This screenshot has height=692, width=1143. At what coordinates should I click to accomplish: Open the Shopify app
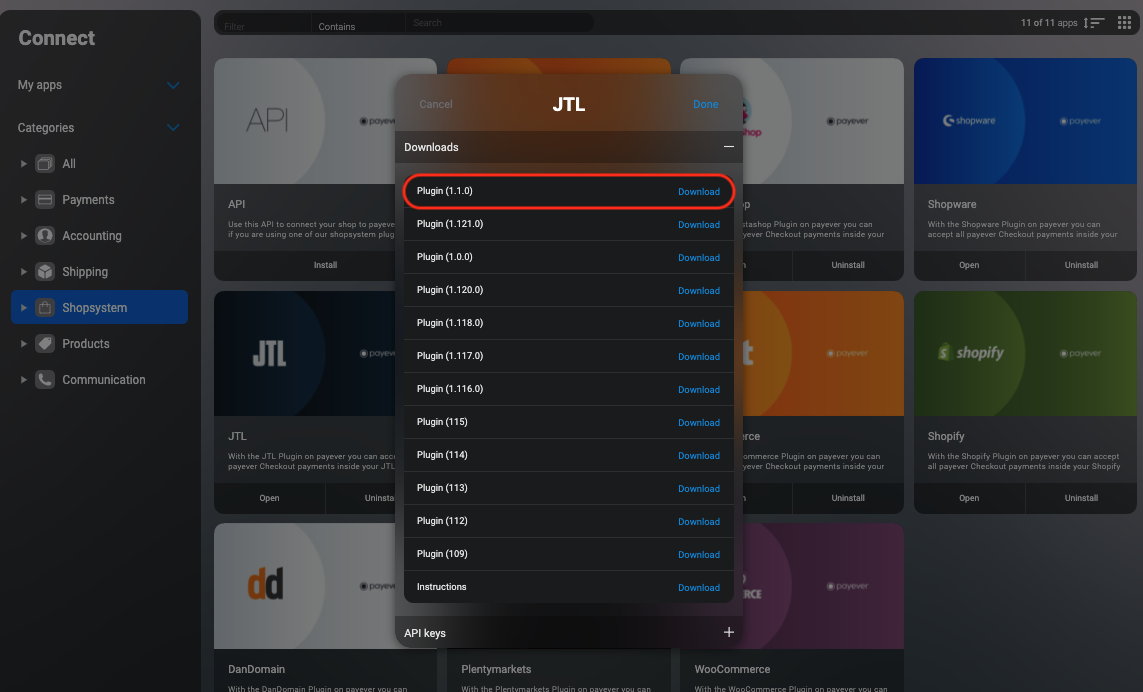click(x=969, y=498)
